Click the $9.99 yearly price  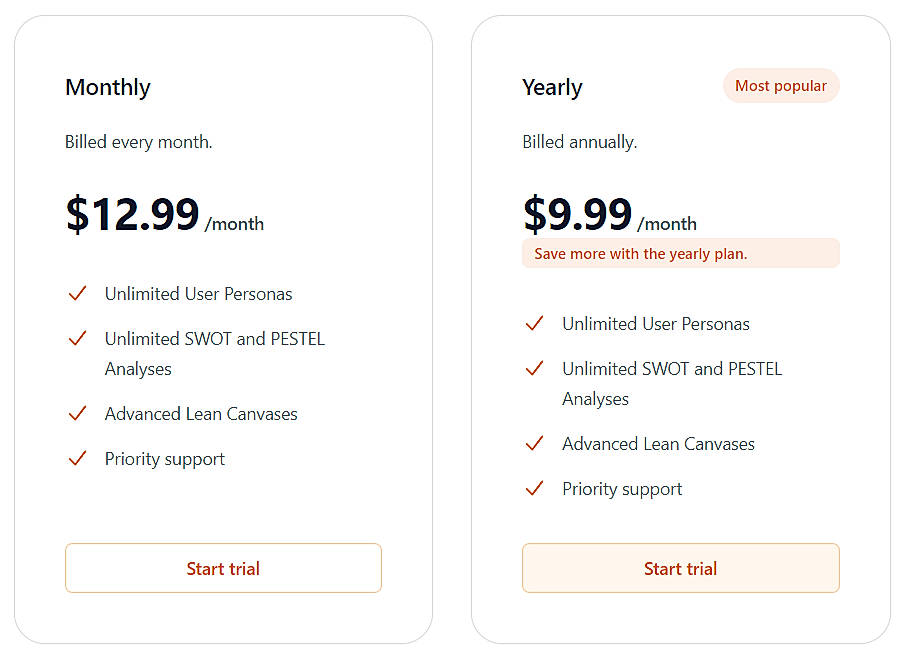click(578, 213)
